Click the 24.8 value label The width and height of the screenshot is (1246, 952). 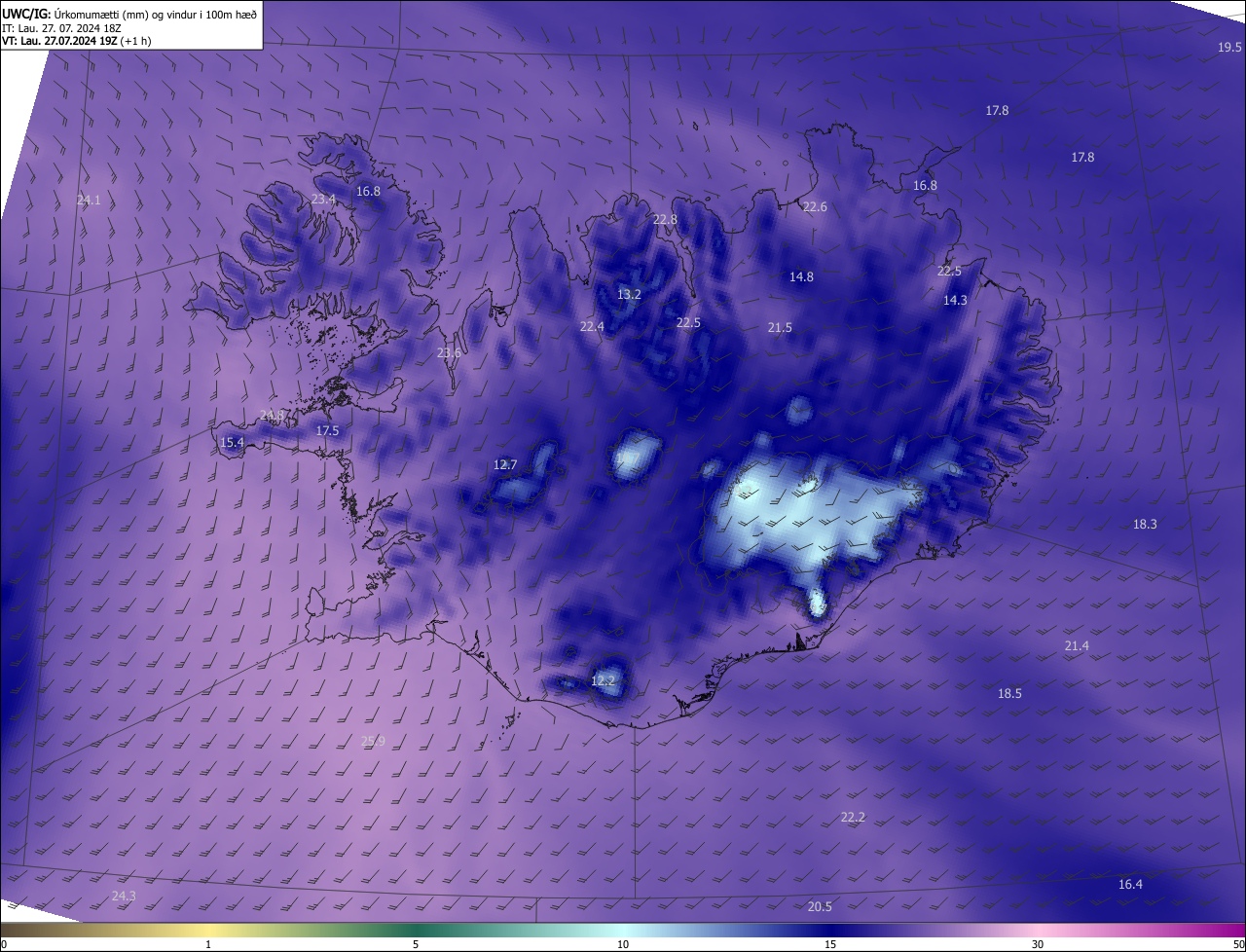[x=273, y=416]
